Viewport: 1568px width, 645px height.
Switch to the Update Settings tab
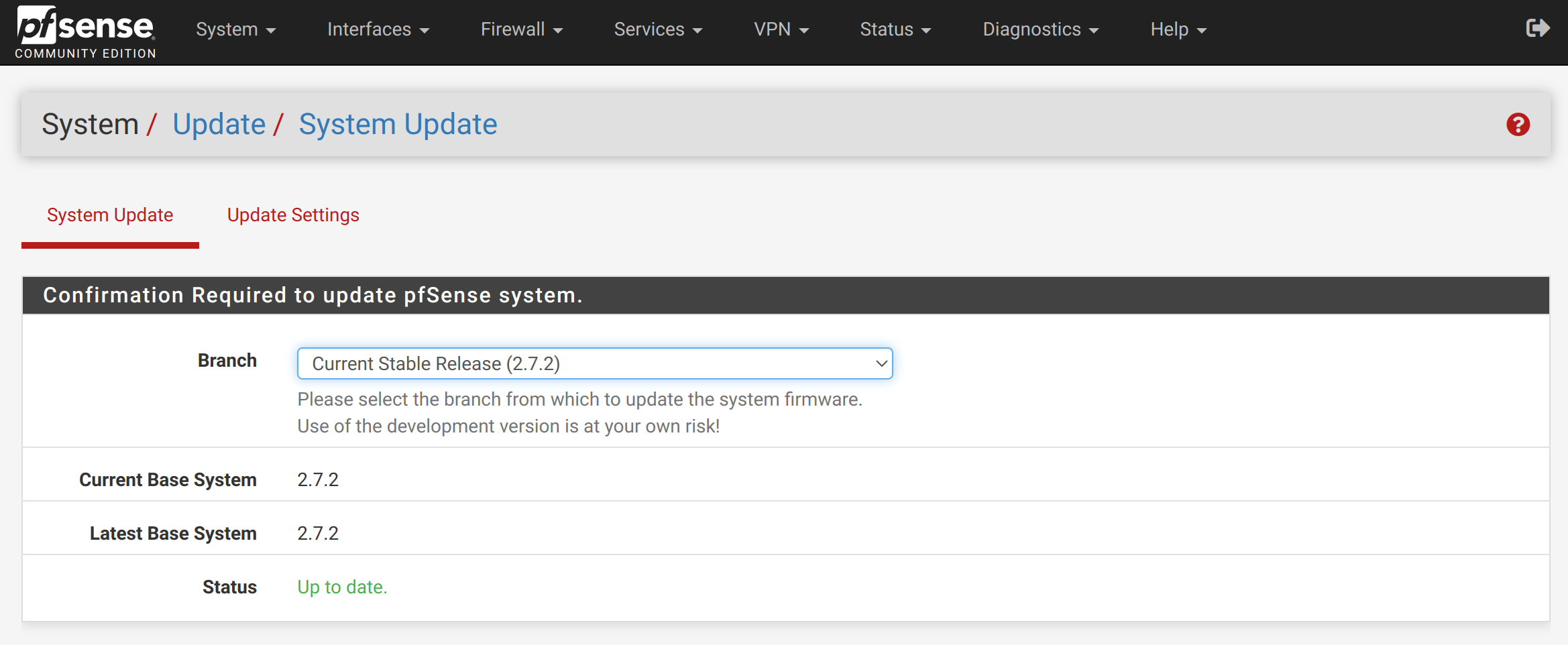click(293, 215)
